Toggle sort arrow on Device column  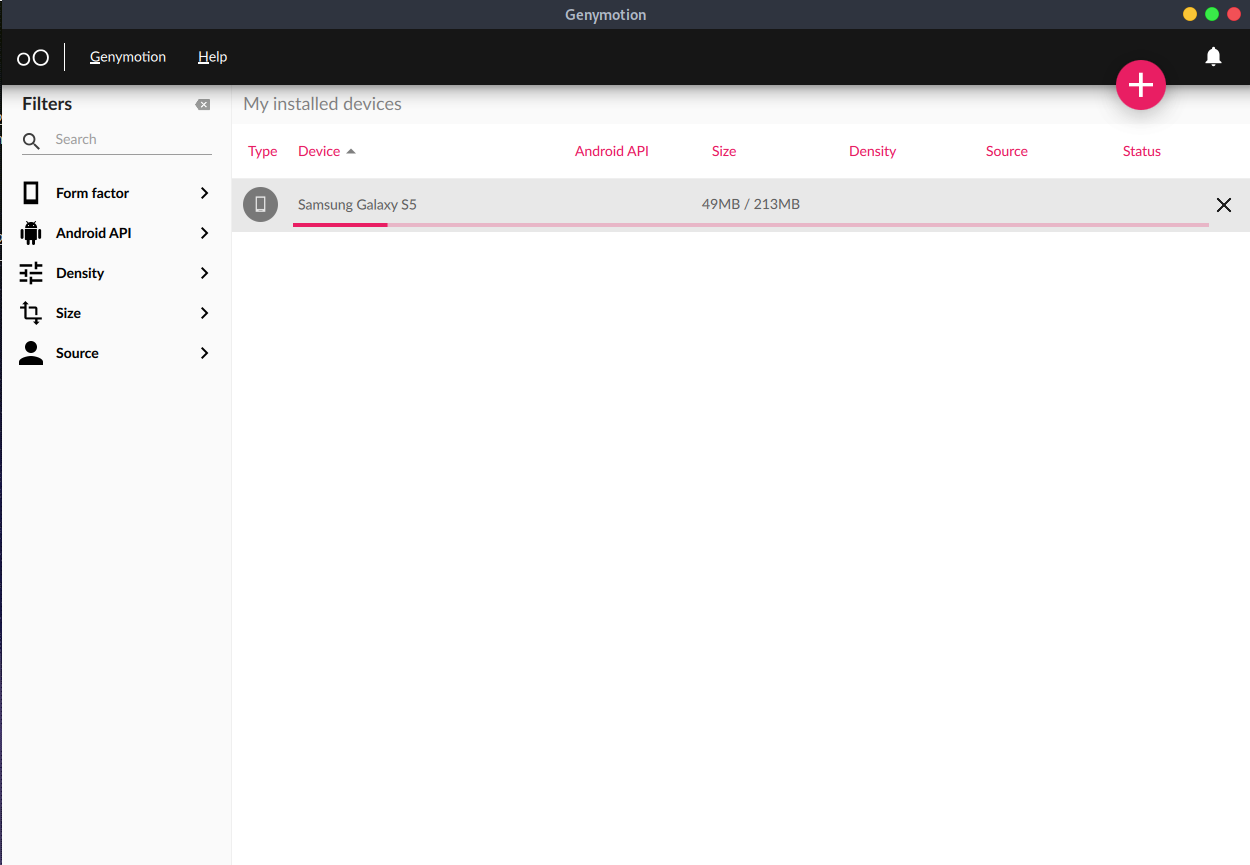351,152
